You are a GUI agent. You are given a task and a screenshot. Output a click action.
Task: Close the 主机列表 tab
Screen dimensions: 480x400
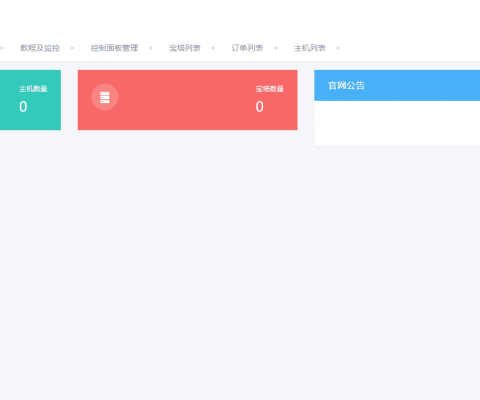point(338,48)
